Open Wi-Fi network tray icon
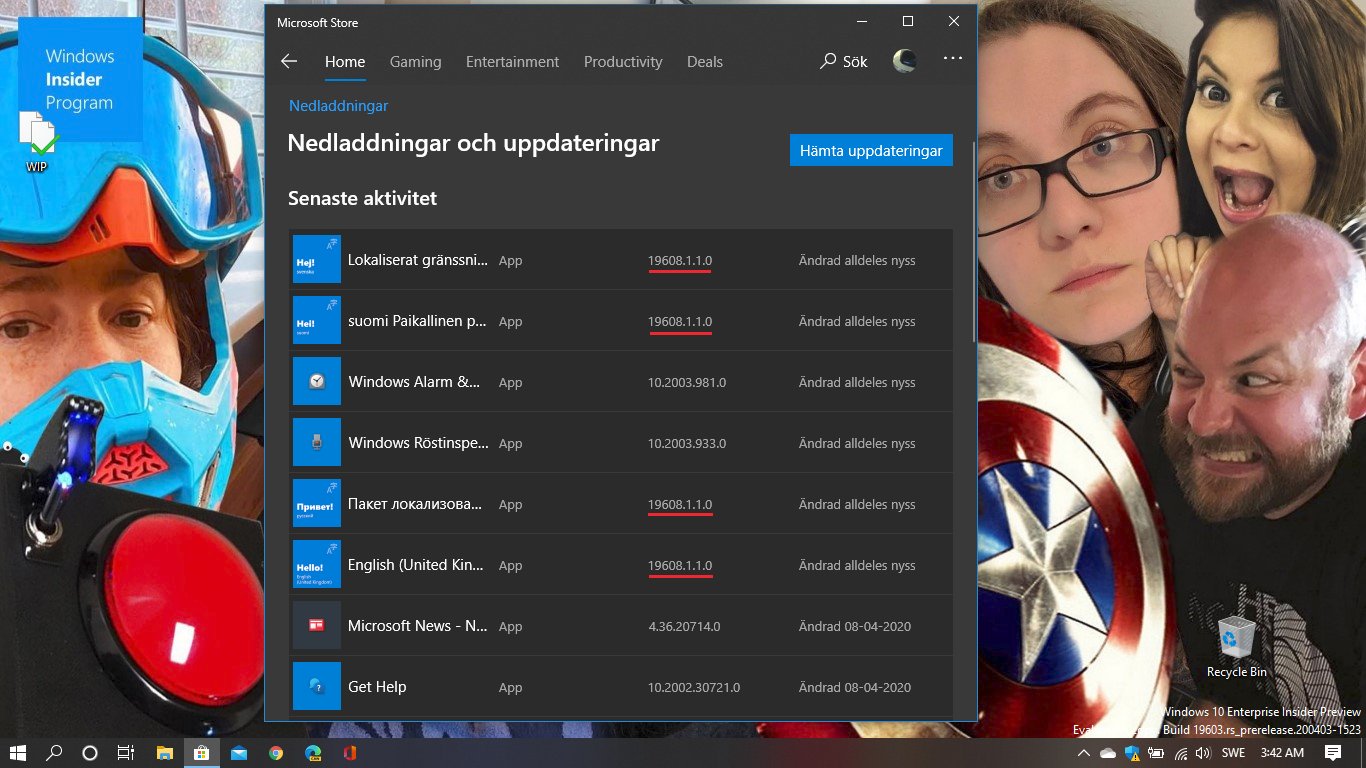The image size is (1366, 768). (1181, 753)
